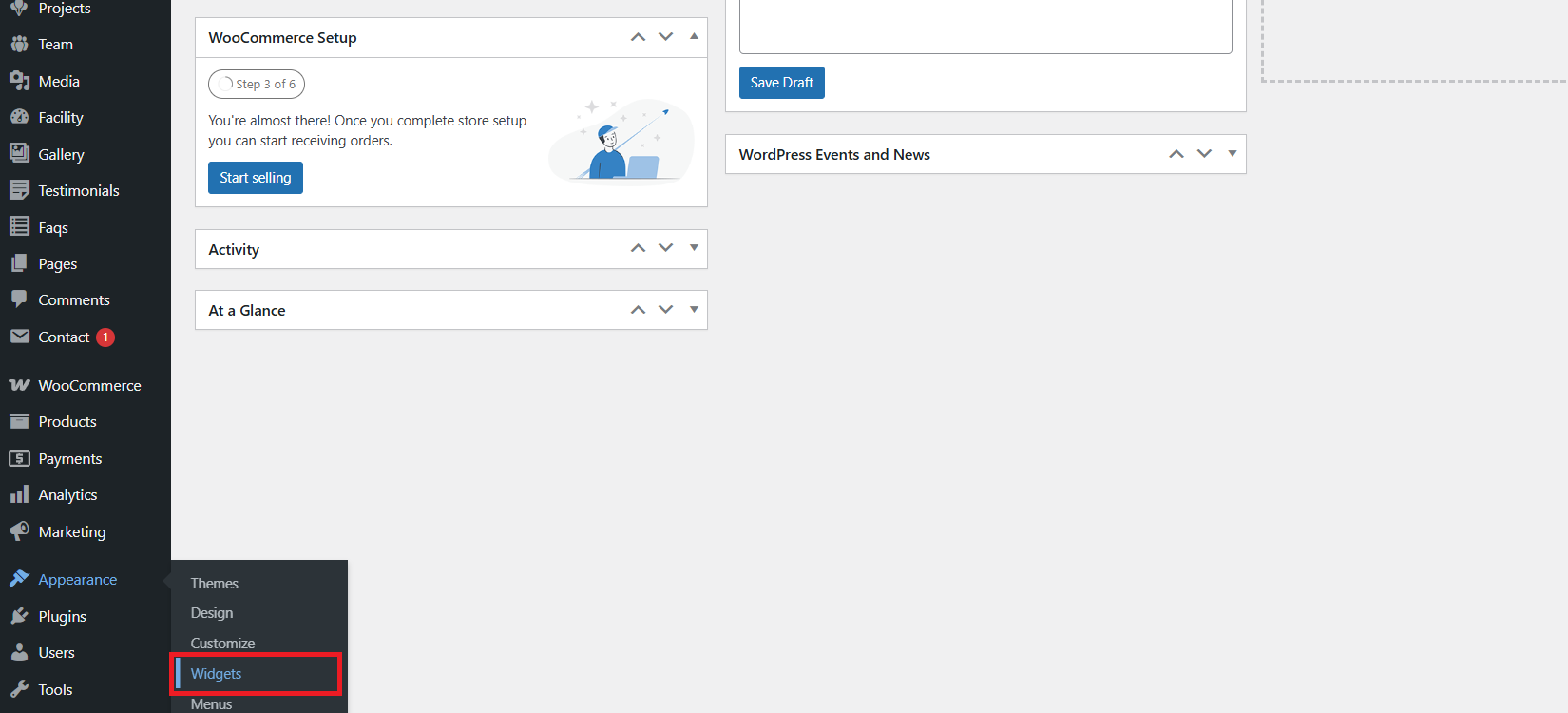
Task: Go to the Products page
Action: [x=67, y=421]
